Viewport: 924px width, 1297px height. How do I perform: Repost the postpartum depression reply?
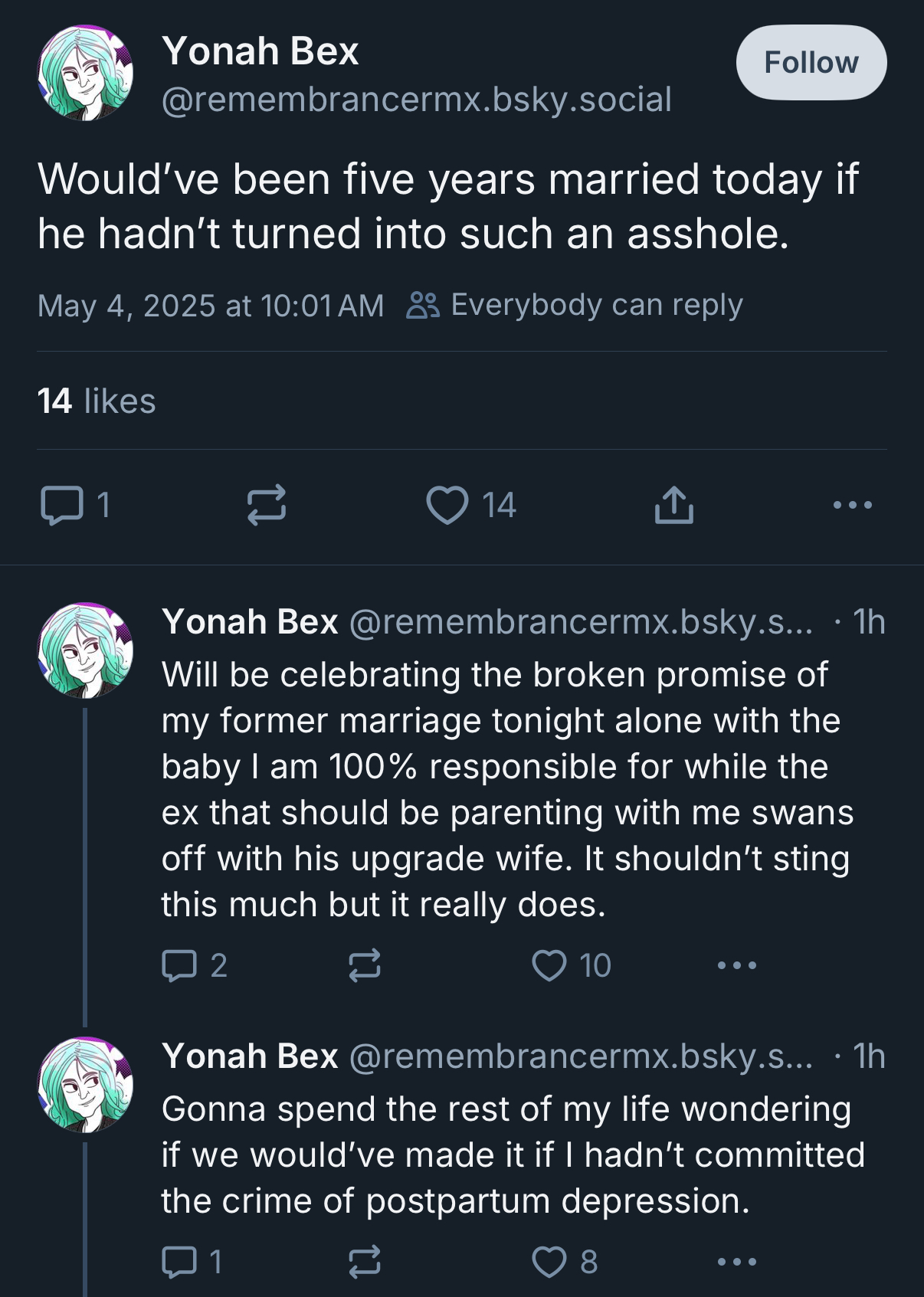(x=365, y=1262)
